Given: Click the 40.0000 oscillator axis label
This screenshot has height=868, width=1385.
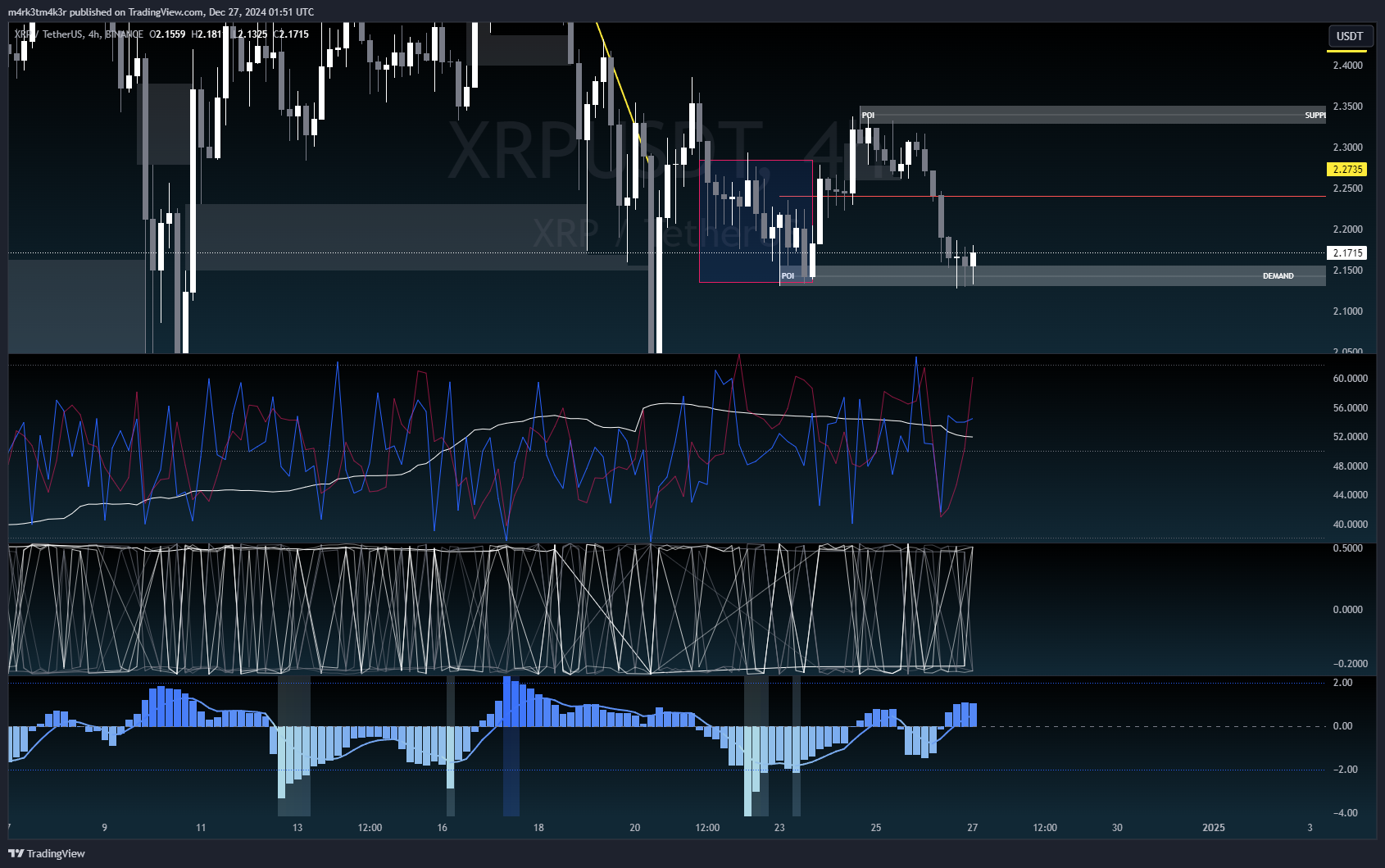Looking at the screenshot, I should coord(1350,525).
